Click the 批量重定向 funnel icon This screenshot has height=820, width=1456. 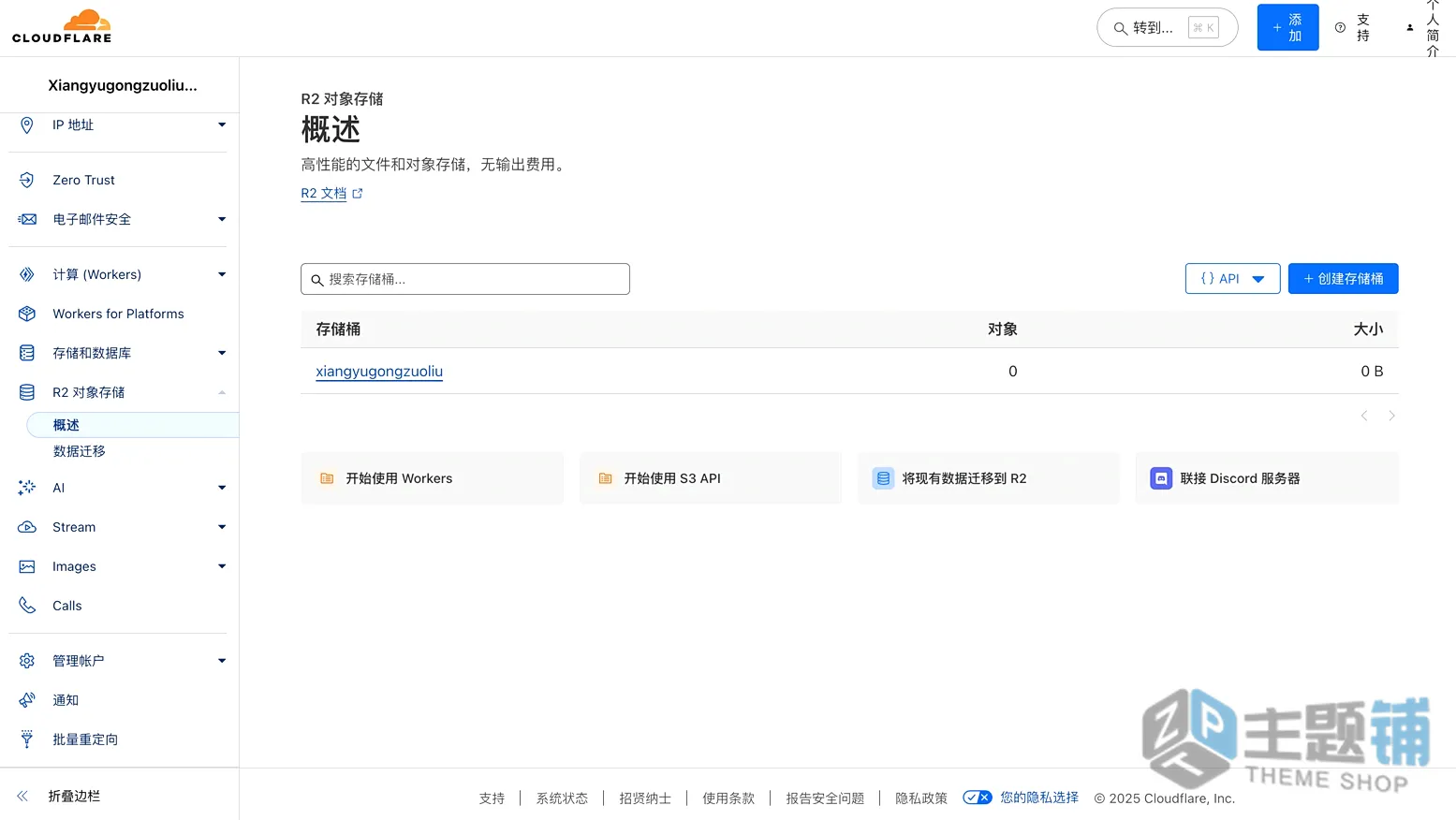(x=27, y=739)
